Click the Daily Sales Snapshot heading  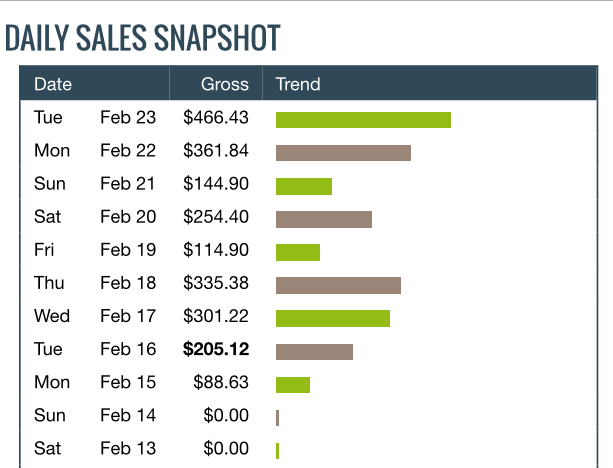(142, 37)
